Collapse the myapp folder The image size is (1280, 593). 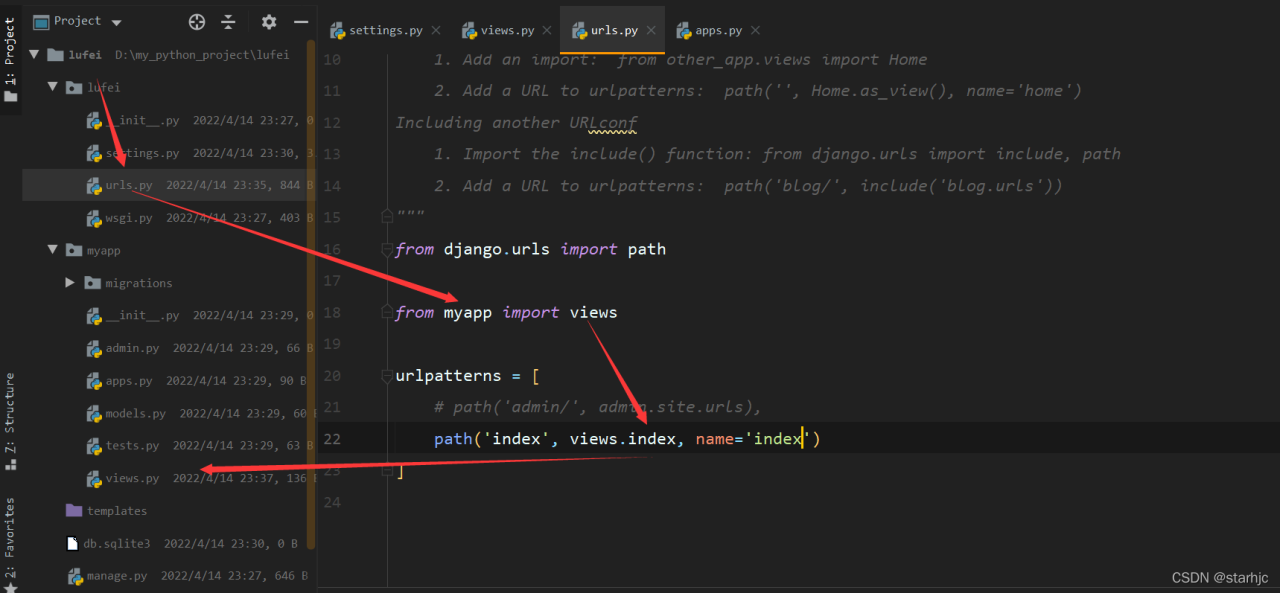pos(52,250)
